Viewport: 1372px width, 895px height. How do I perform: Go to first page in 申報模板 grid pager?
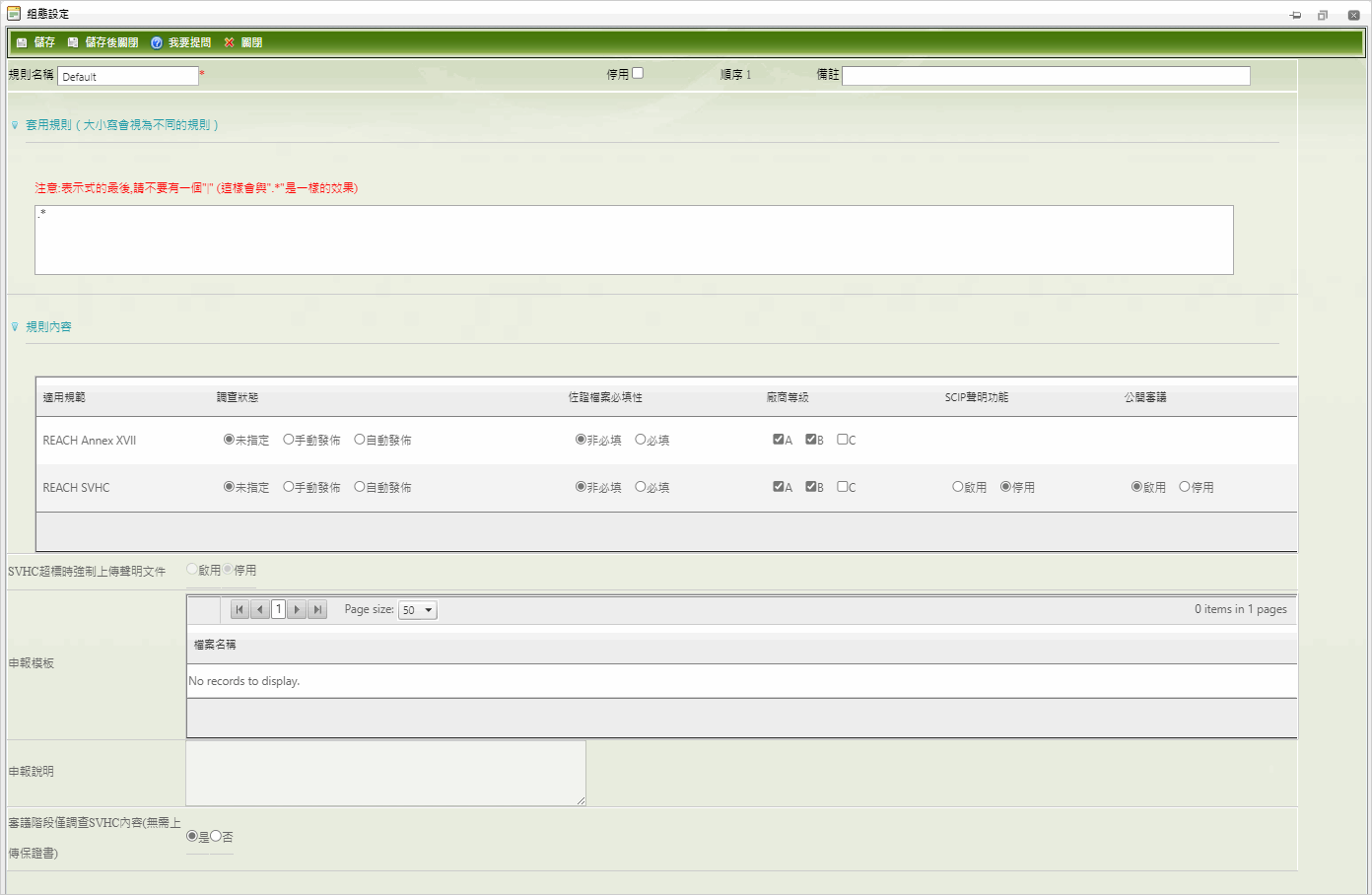(x=240, y=610)
